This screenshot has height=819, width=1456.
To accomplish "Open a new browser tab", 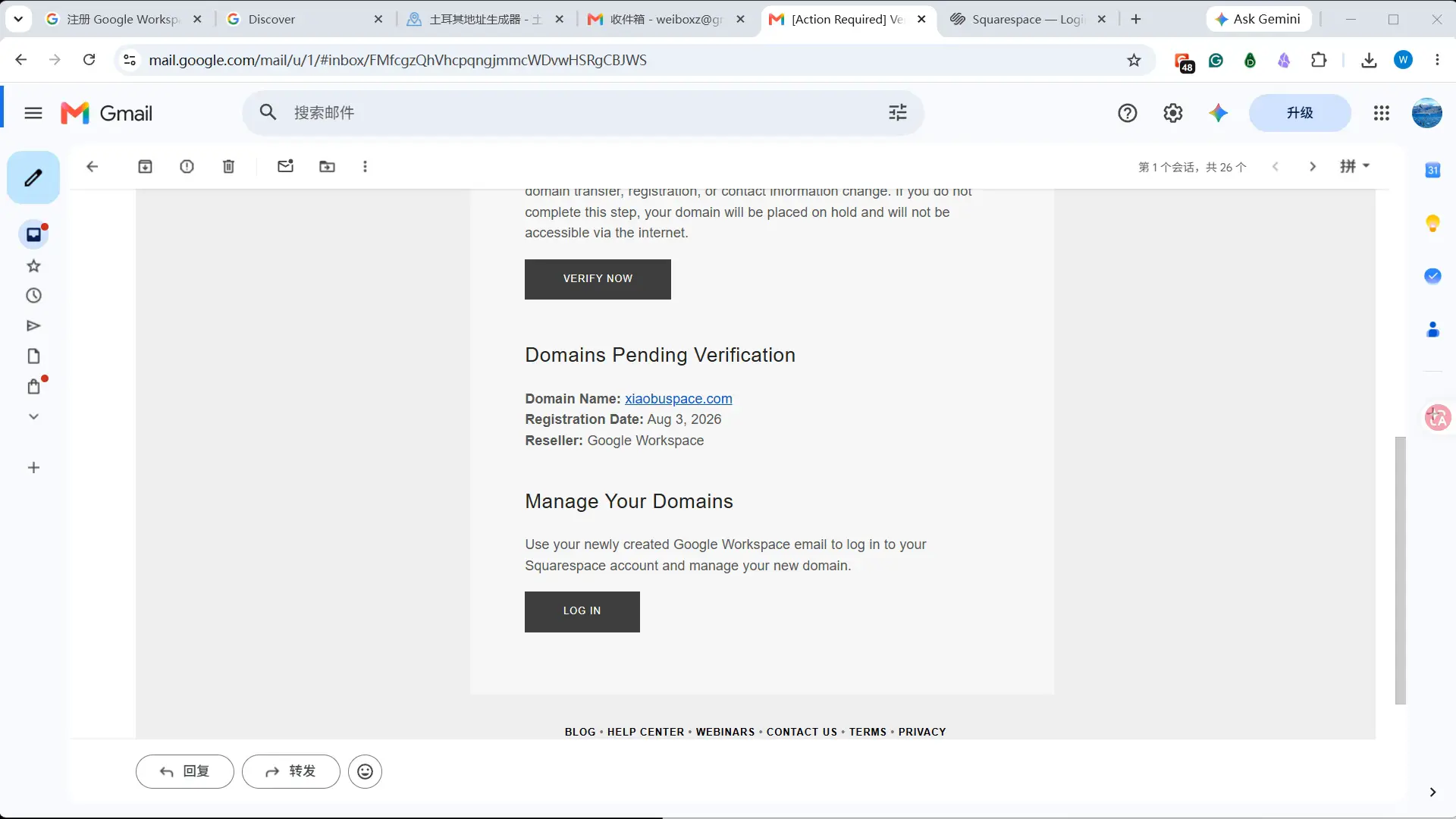I will pyautogui.click(x=1136, y=19).
